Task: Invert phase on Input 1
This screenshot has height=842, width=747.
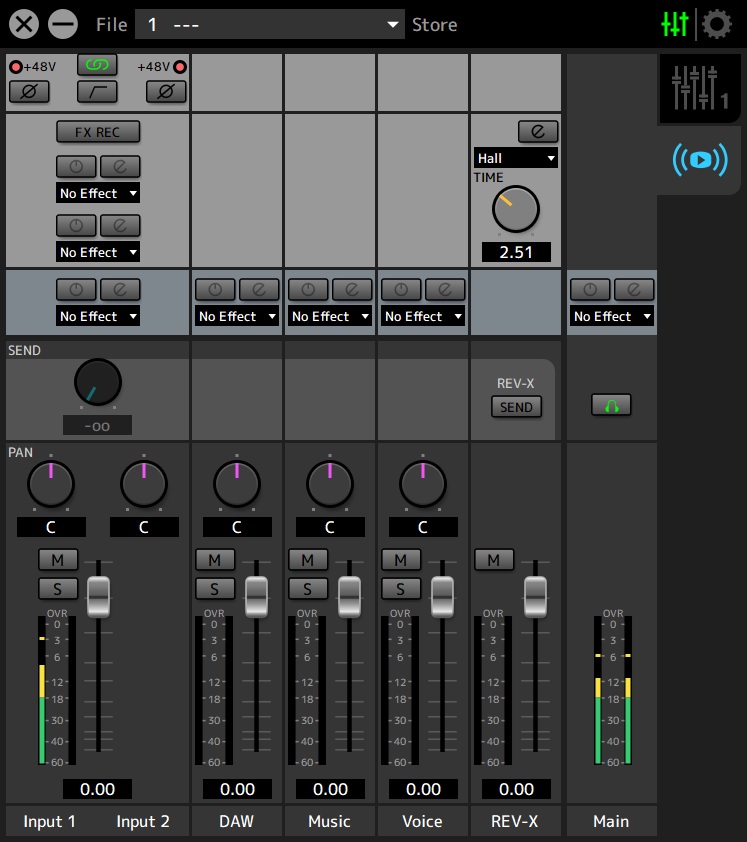Action: click(28, 92)
